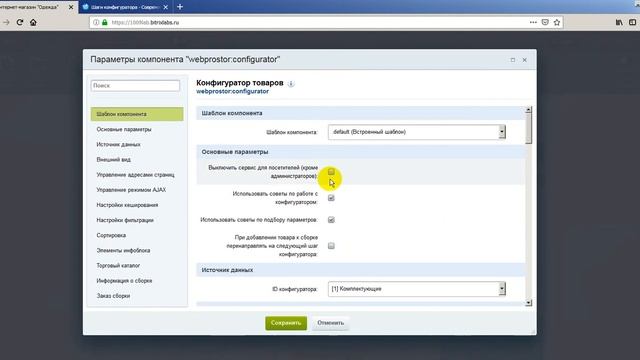This screenshot has height=360, width=640.
Task: Click the browser reload icon
Action: pos(20,22)
